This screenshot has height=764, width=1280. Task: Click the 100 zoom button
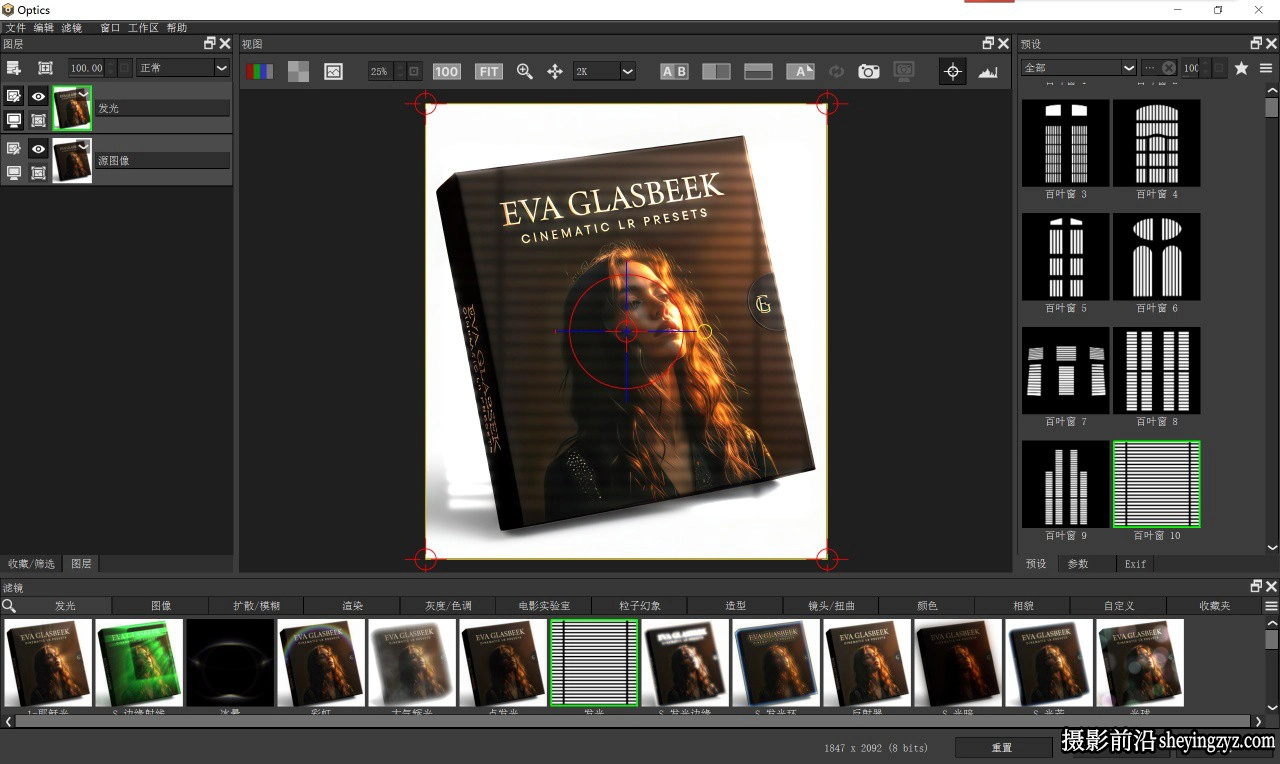coord(446,71)
